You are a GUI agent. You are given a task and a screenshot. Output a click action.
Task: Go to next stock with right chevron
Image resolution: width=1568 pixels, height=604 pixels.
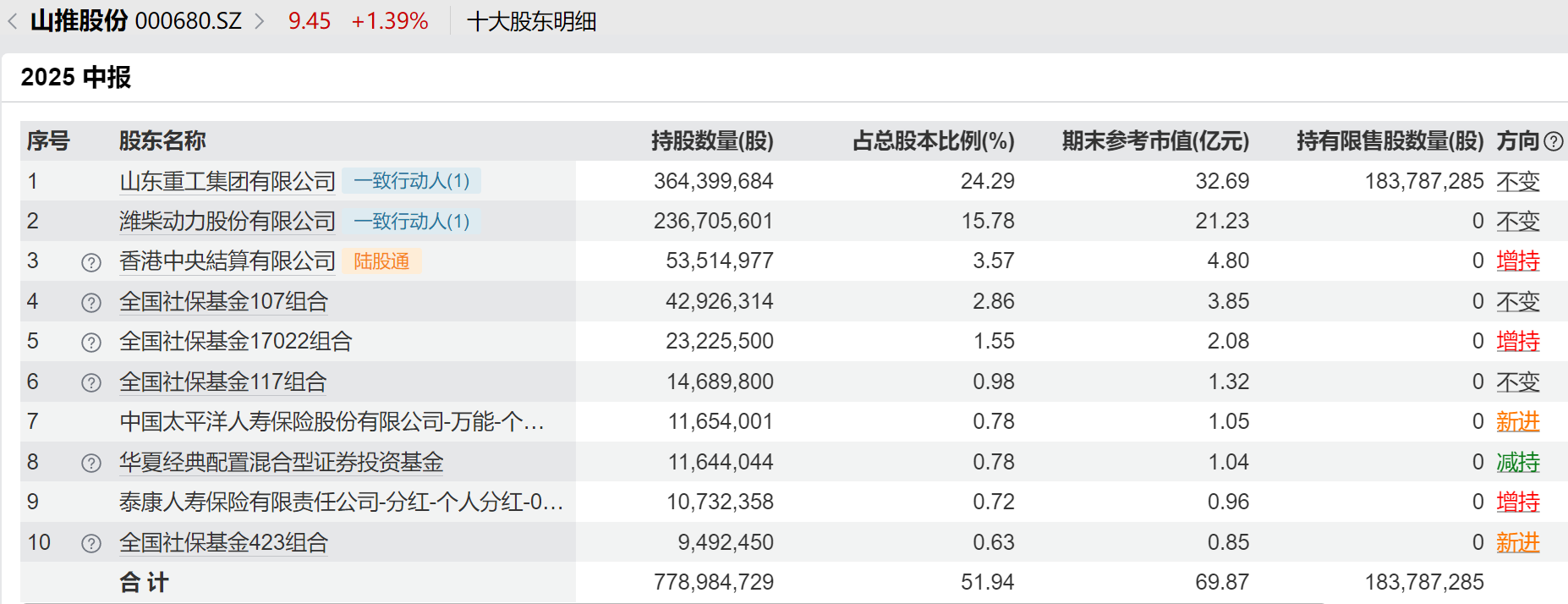coord(260,21)
